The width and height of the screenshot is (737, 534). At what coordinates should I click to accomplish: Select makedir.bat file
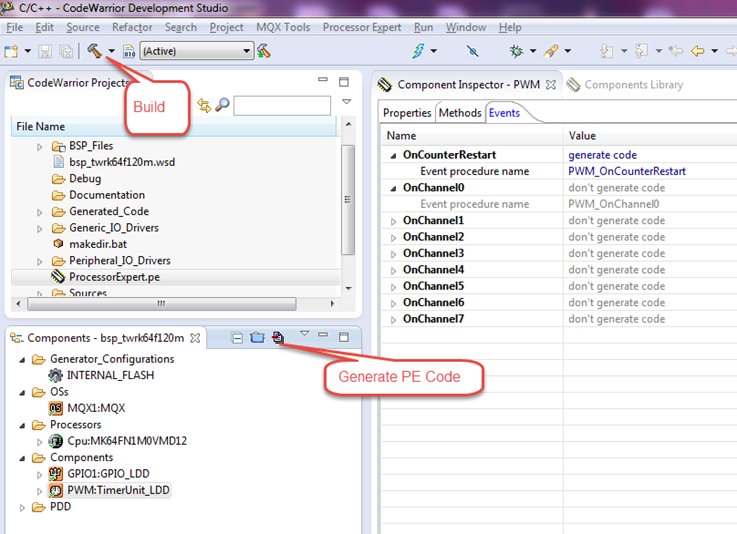pyautogui.click(x=98, y=244)
